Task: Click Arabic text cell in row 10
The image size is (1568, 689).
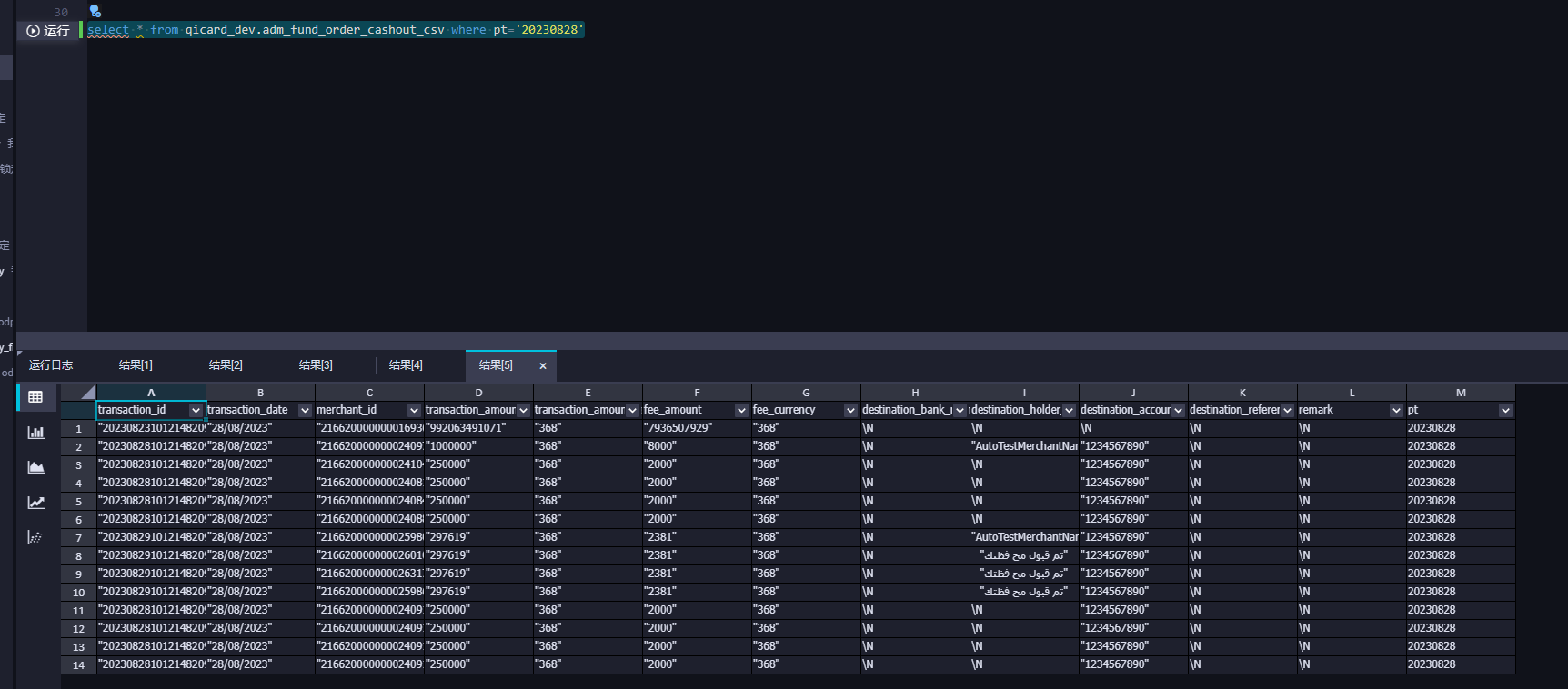Action: 1024,592
